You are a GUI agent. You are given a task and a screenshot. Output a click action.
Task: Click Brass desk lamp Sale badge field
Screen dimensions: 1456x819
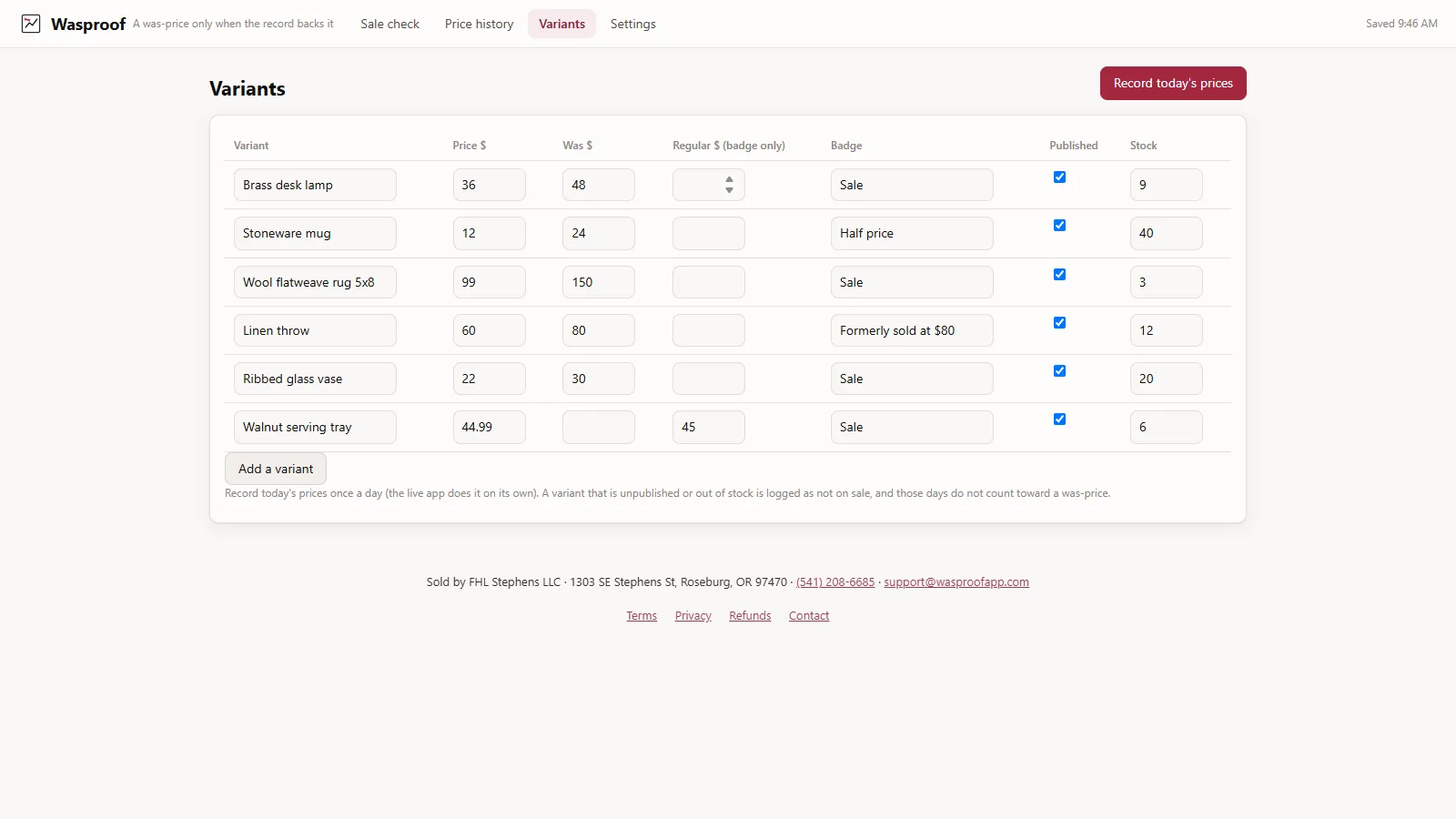coord(912,185)
